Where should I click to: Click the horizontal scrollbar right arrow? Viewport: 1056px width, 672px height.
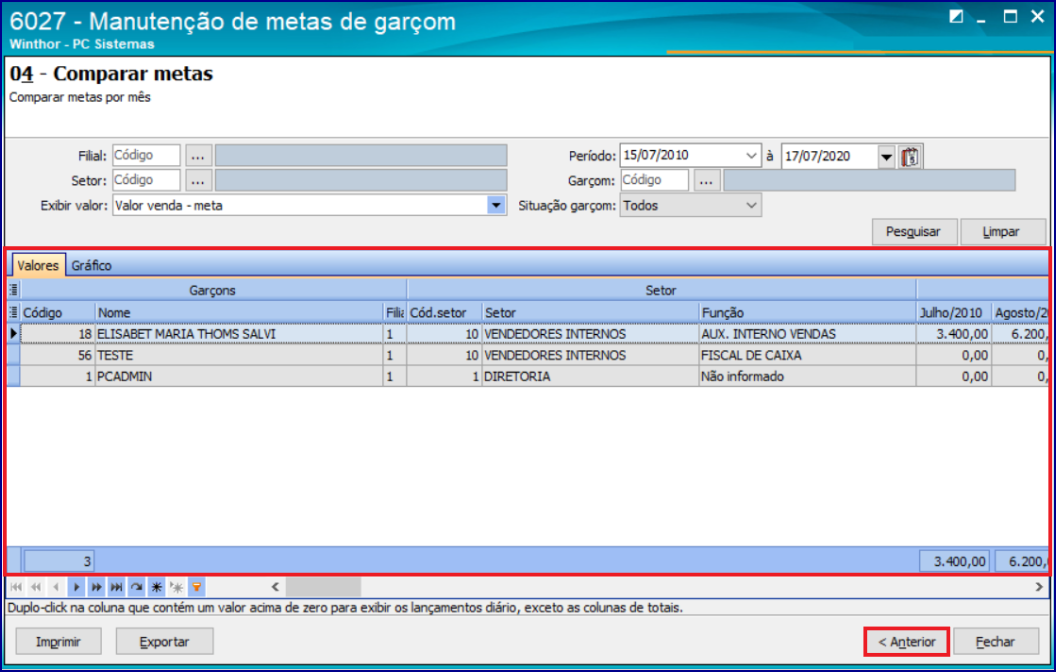(1038, 587)
